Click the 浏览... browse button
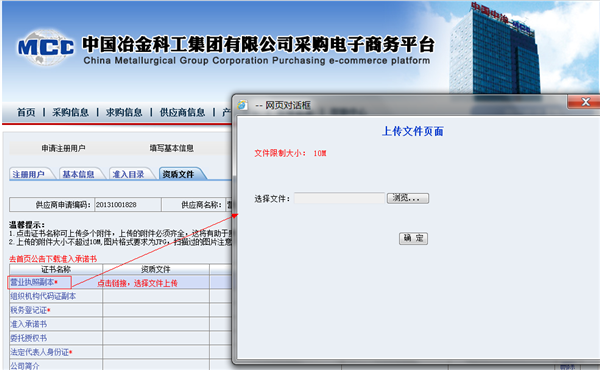This screenshot has width=600, height=370. (x=408, y=198)
